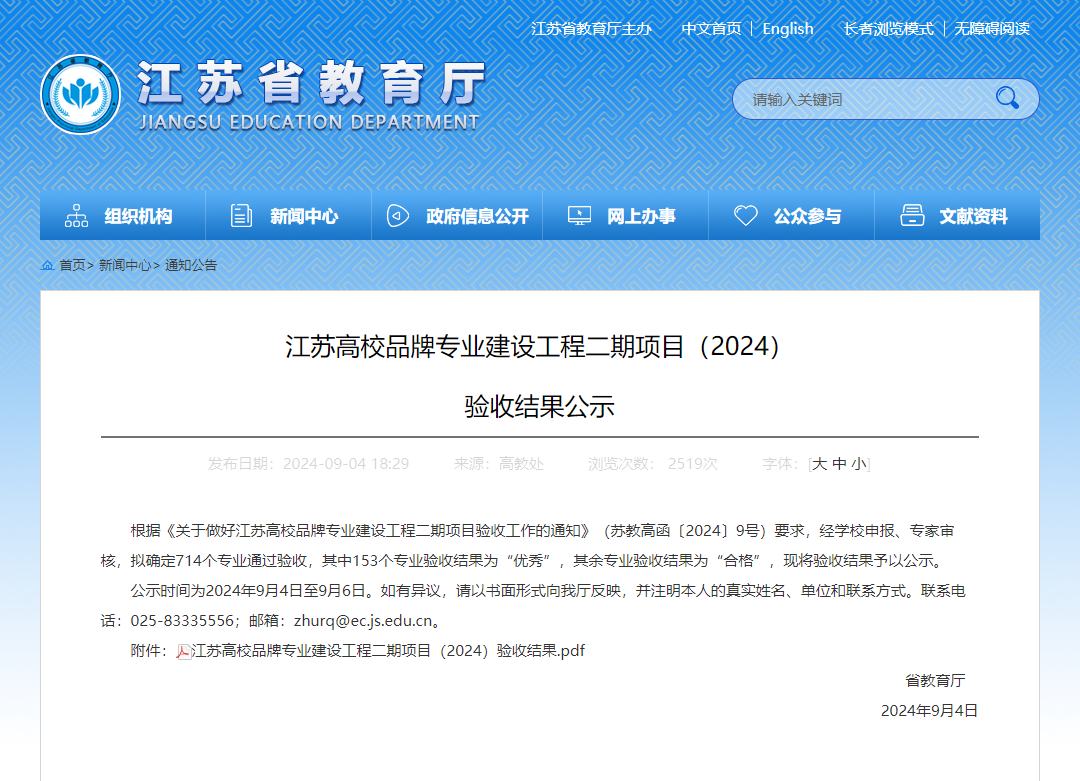The width and height of the screenshot is (1080, 781).
Task: Click 新闻中心 in the breadcrumb
Action: coord(125,265)
